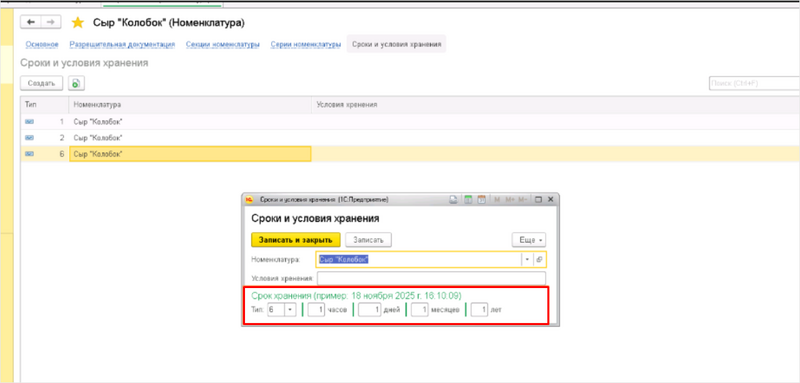Click the Создать button
Viewport: 800px width, 383px height.
point(41,83)
